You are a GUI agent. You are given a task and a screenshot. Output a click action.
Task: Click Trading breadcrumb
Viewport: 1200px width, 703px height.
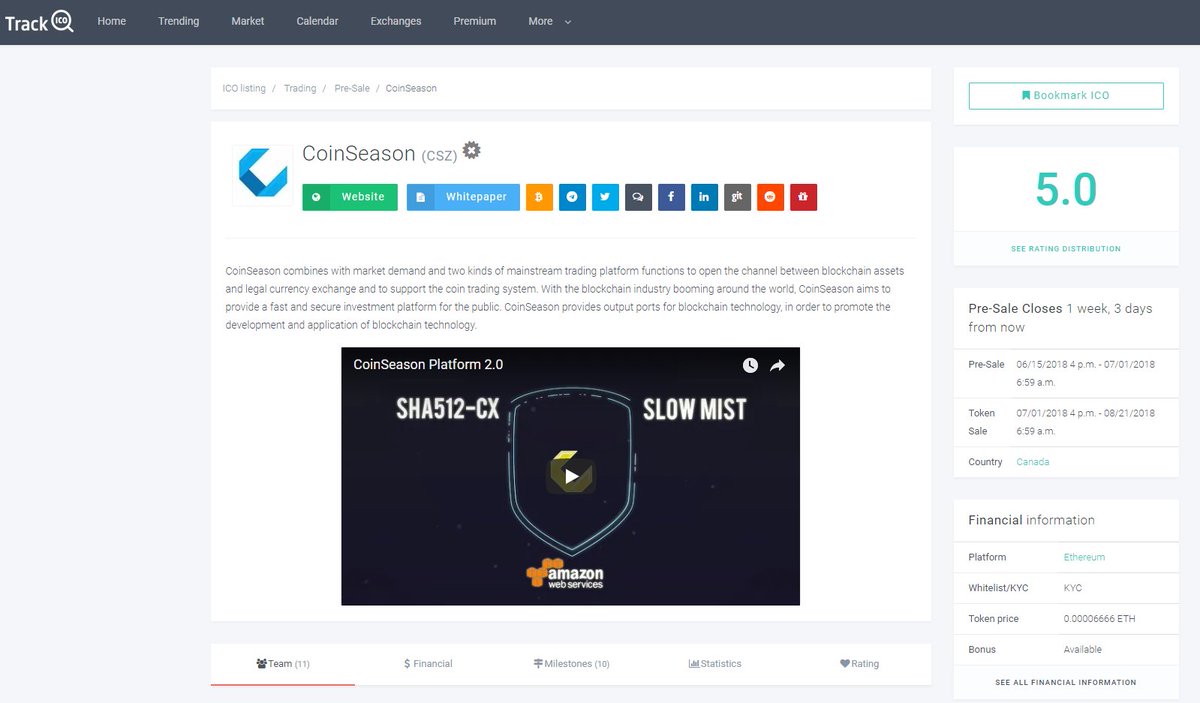[x=300, y=88]
